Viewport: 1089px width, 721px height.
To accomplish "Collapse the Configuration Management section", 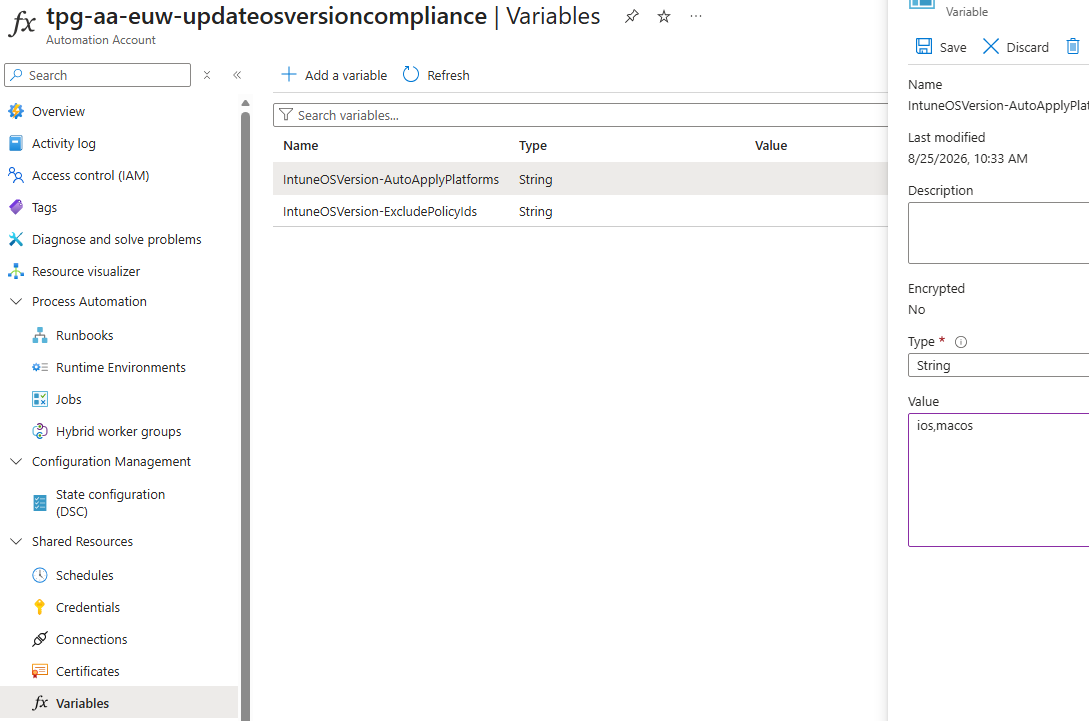I will tap(16, 461).
